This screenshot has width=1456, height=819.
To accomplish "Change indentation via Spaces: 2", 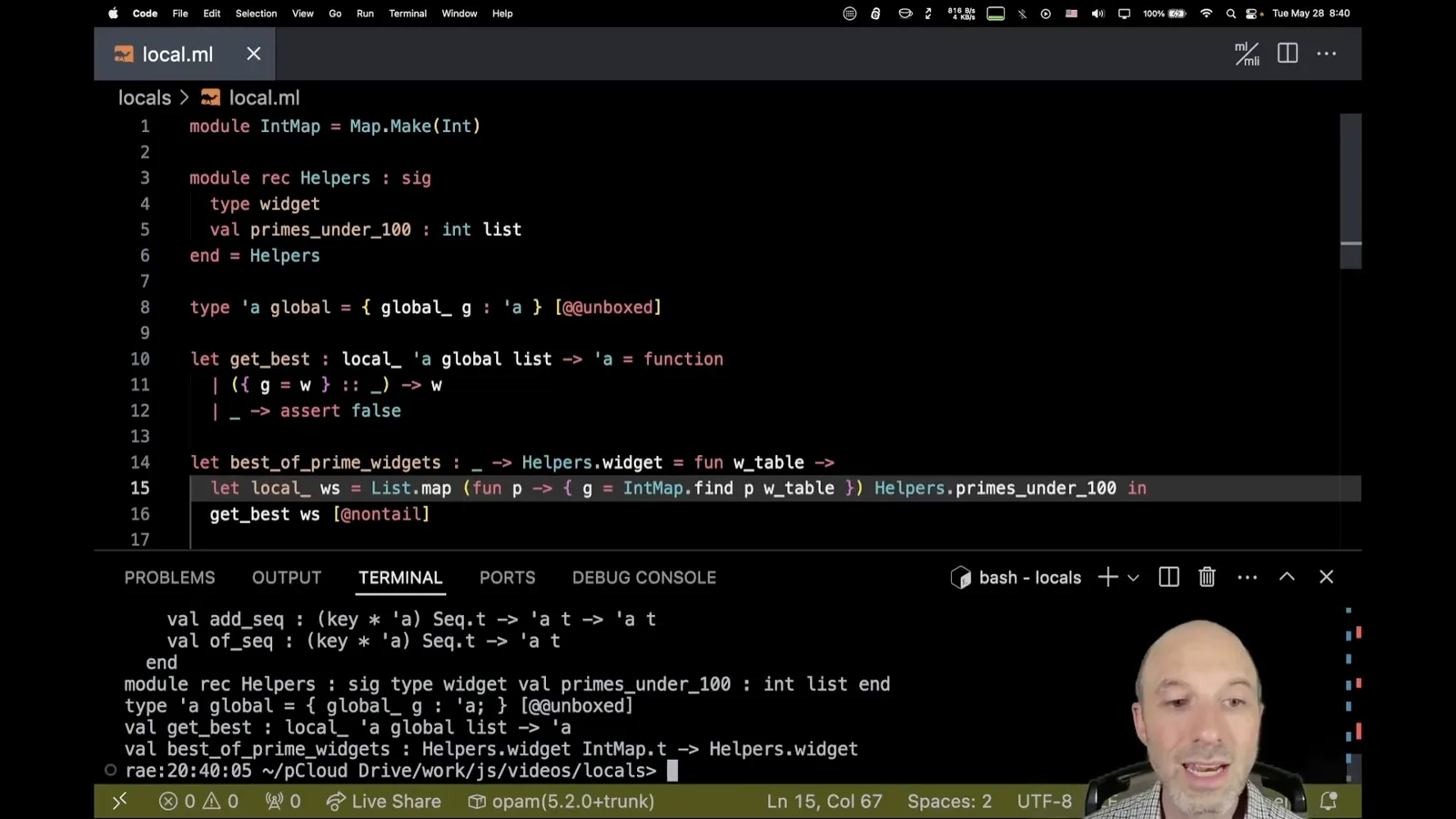I will (949, 802).
